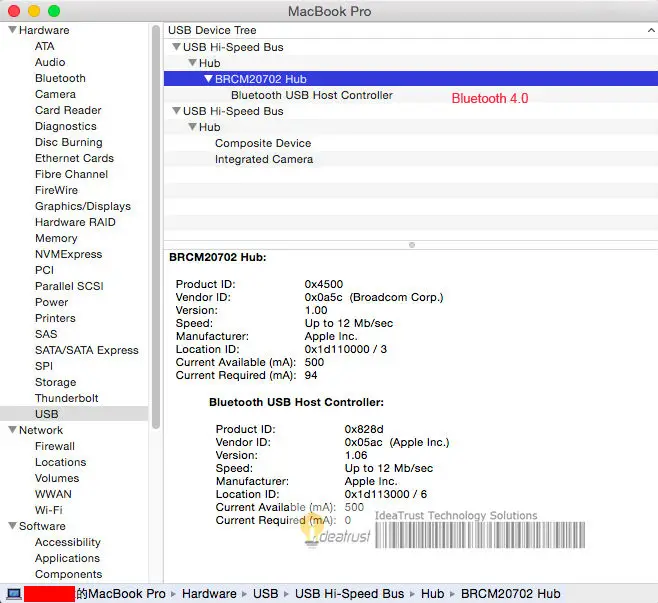This screenshot has height=603, width=658.
Task: Click the Vendor ID value 0x0a5c (Broadcom Corp.)
Action: click(373, 297)
